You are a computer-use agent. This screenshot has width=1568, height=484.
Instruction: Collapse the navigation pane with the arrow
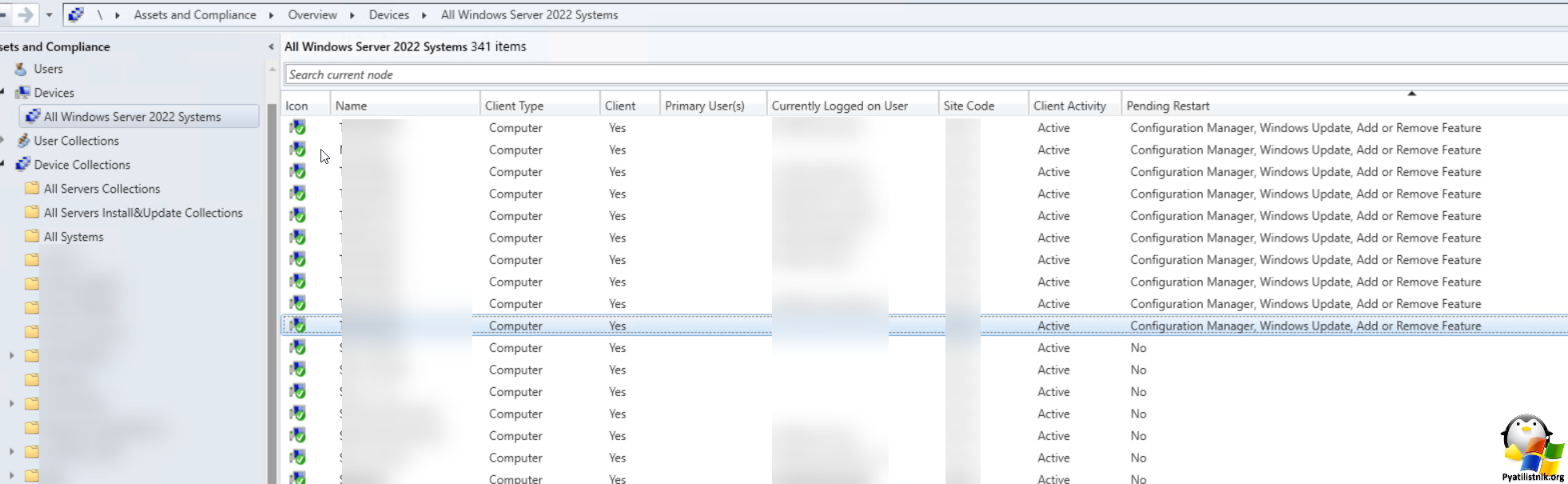pos(271,47)
